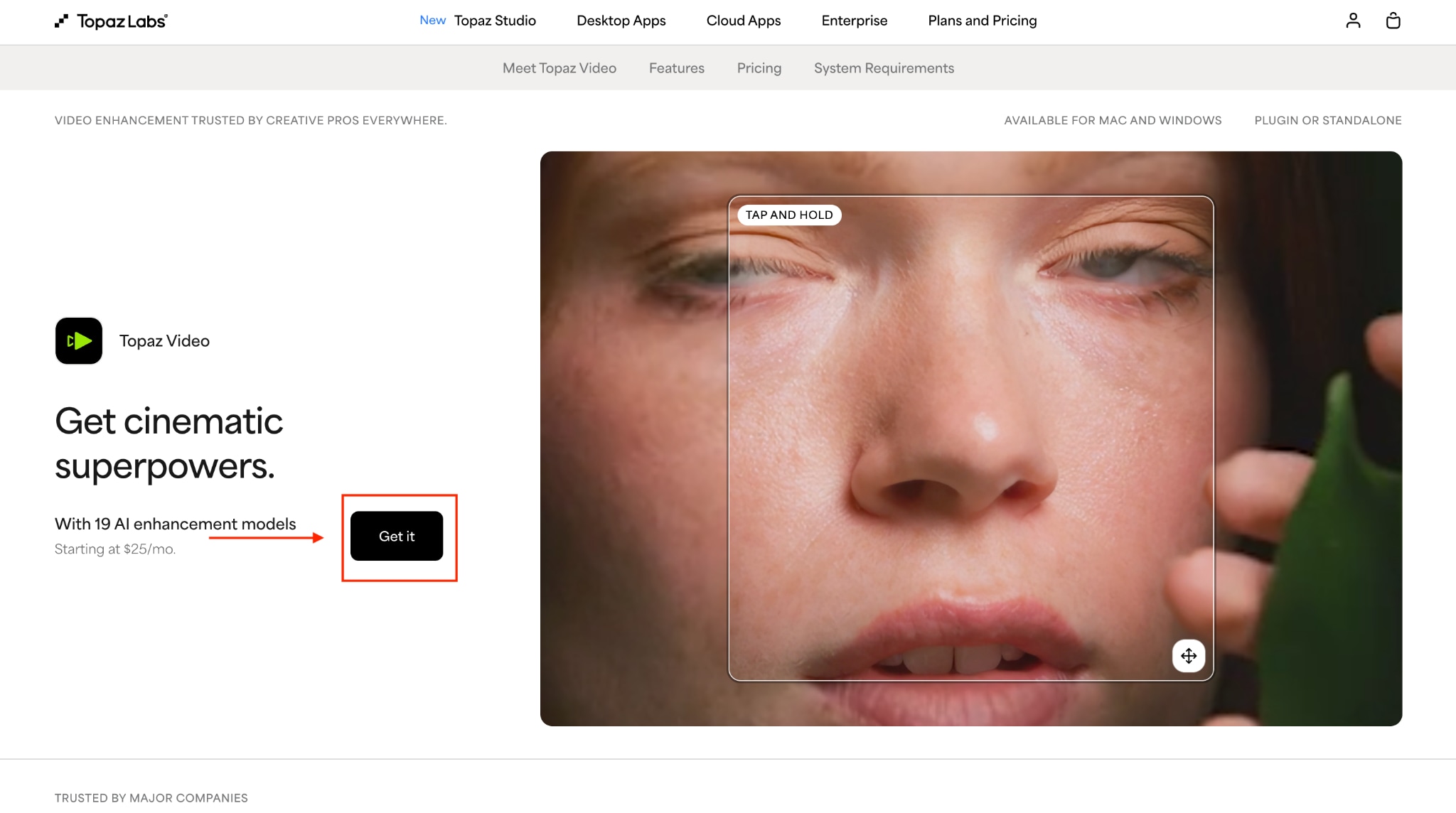Open the shopping bag cart icon
The image size is (1456, 813).
coord(1393,21)
